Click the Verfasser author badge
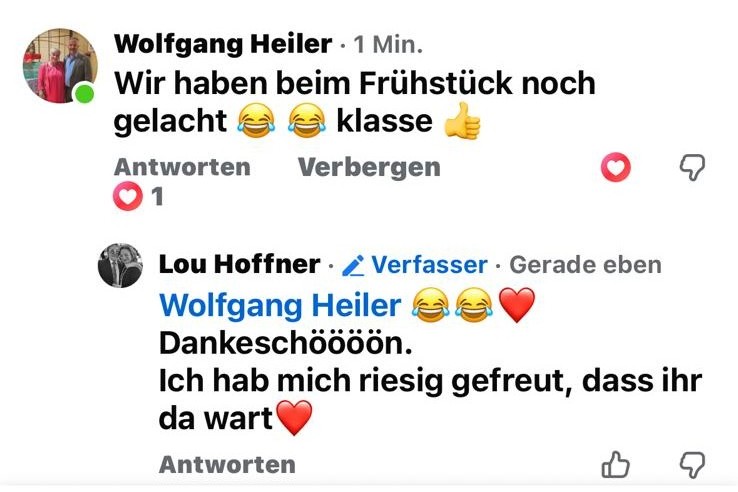This screenshot has height=492, width=738. 415,265
